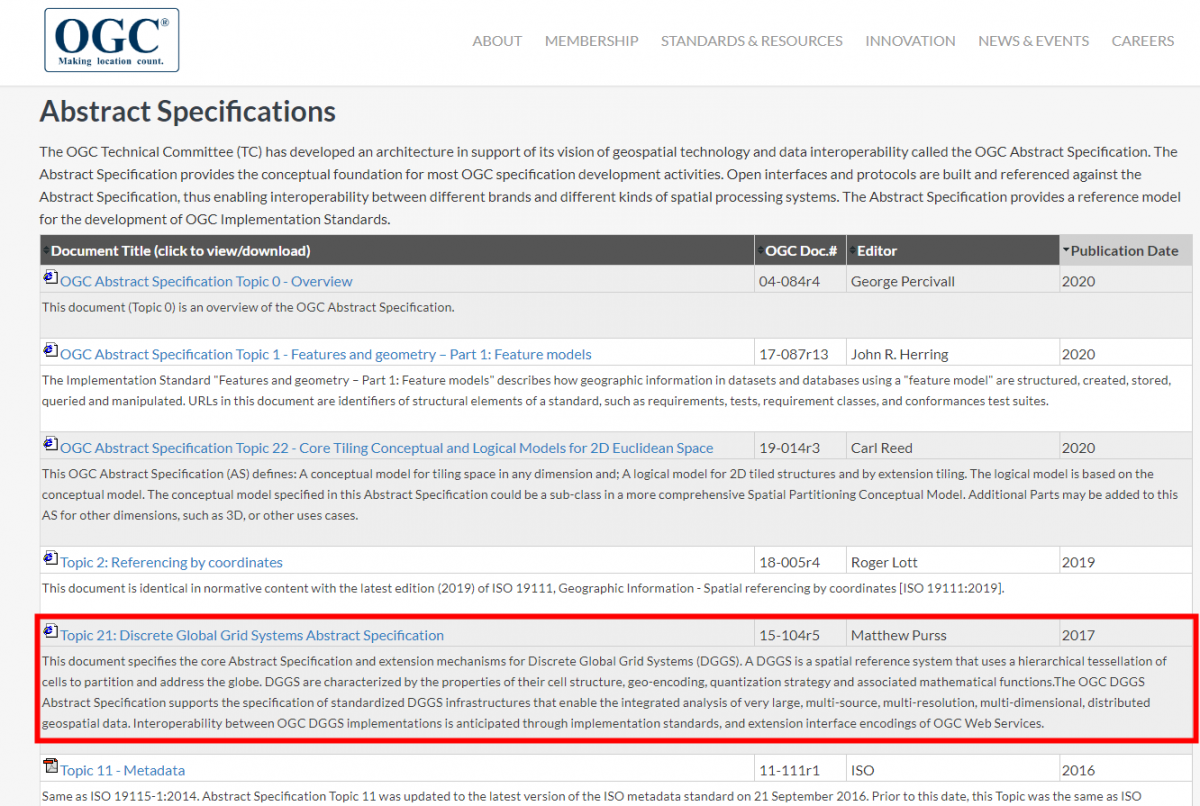Screen dimensions: 1200x806
Task: Click the document icon beside Topic 2 Referencing
Action: pos(50,559)
